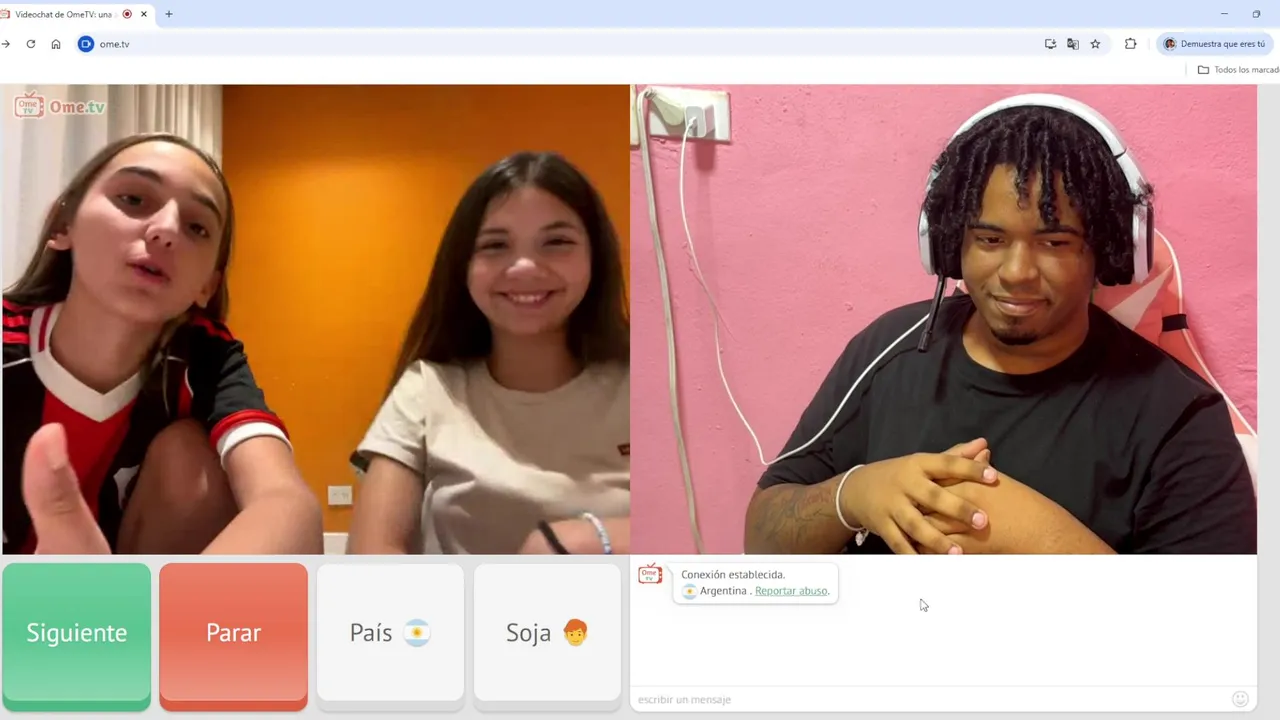Click recording indicator on the tab
1280x720 pixels.
click(x=127, y=14)
